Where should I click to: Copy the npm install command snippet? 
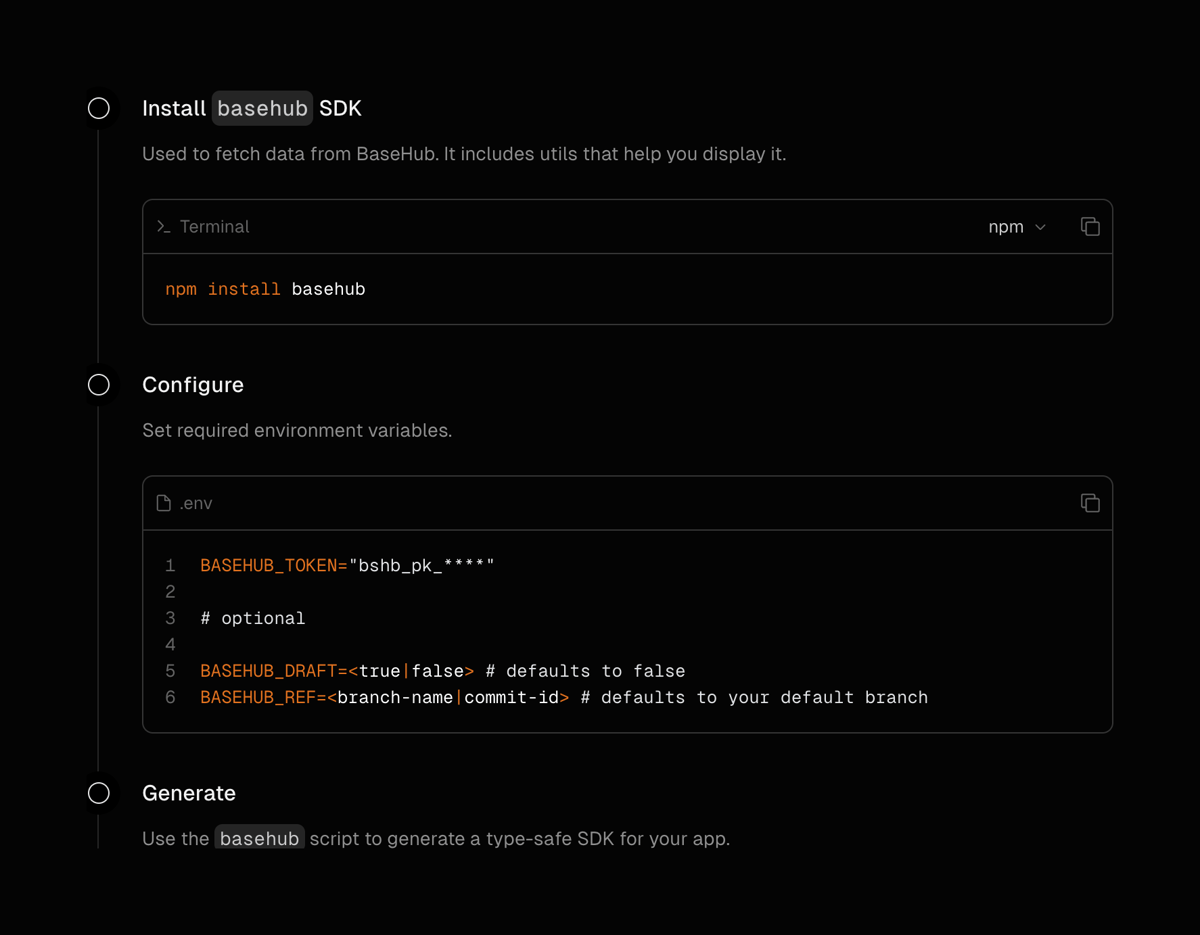(x=1089, y=226)
